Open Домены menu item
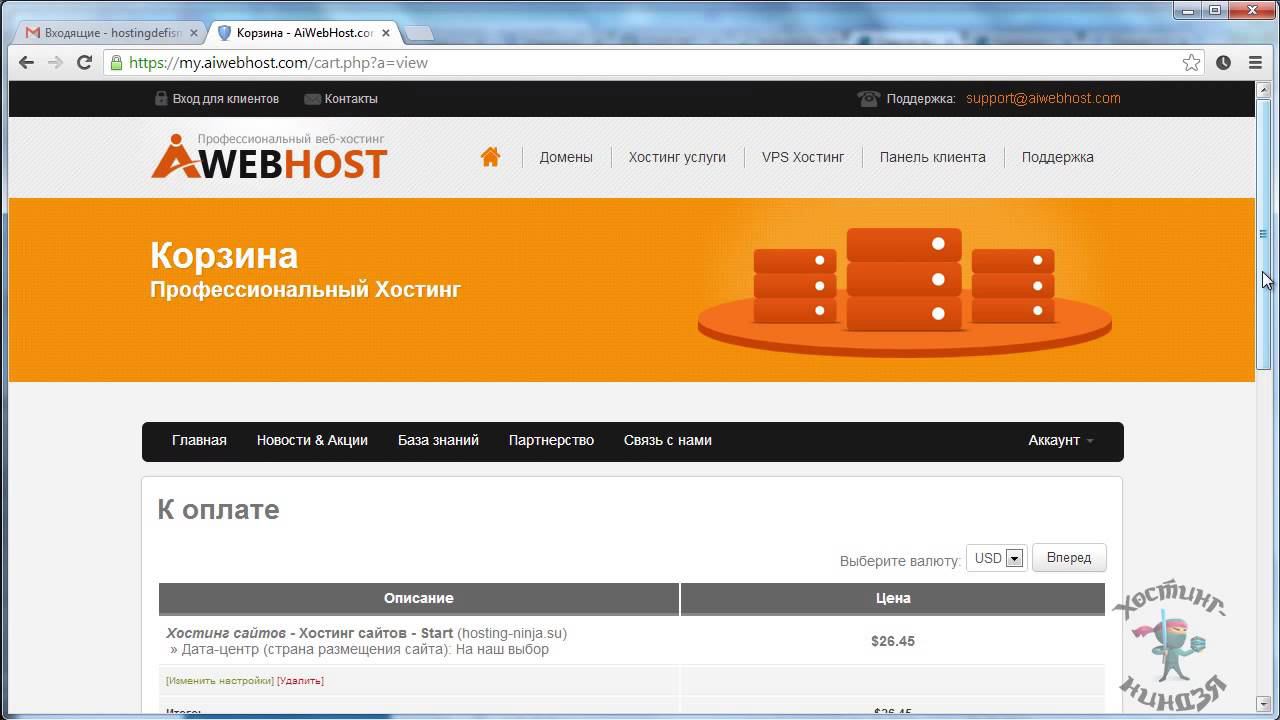 (x=566, y=157)
